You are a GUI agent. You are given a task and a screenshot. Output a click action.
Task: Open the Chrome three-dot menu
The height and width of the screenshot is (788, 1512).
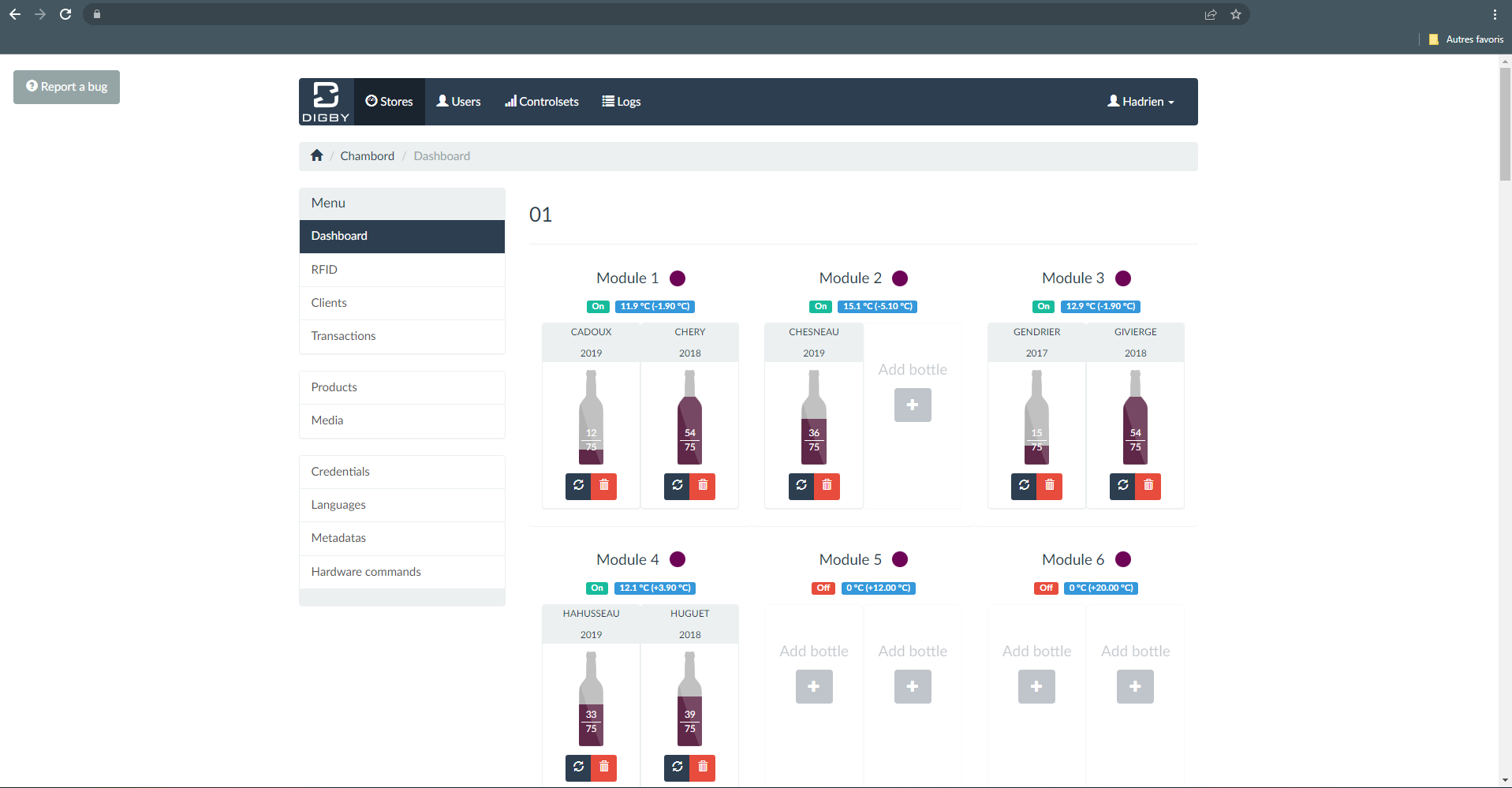(1494, 14)
